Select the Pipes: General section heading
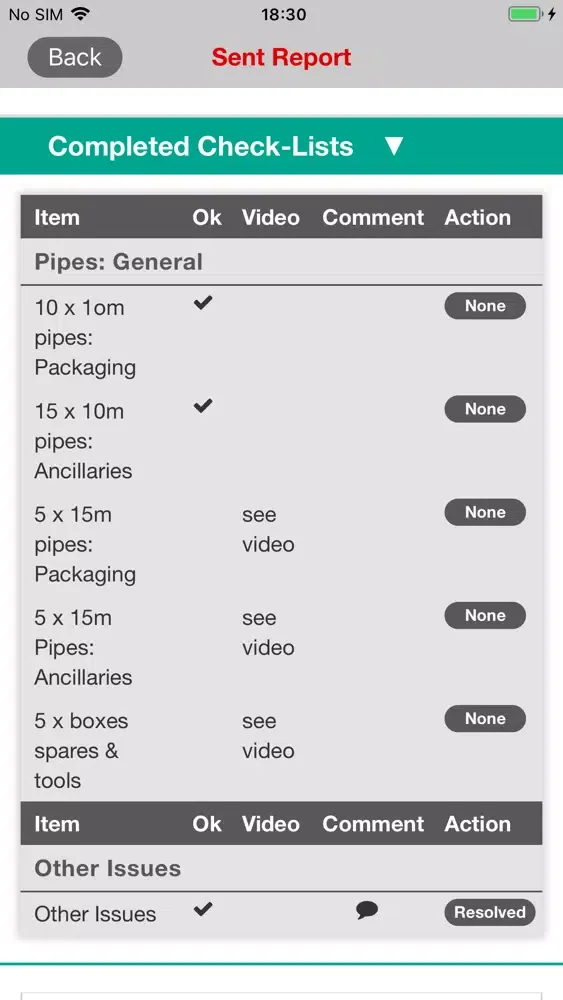Screen dimensions: 563x1000 click(x=119, y=262)
